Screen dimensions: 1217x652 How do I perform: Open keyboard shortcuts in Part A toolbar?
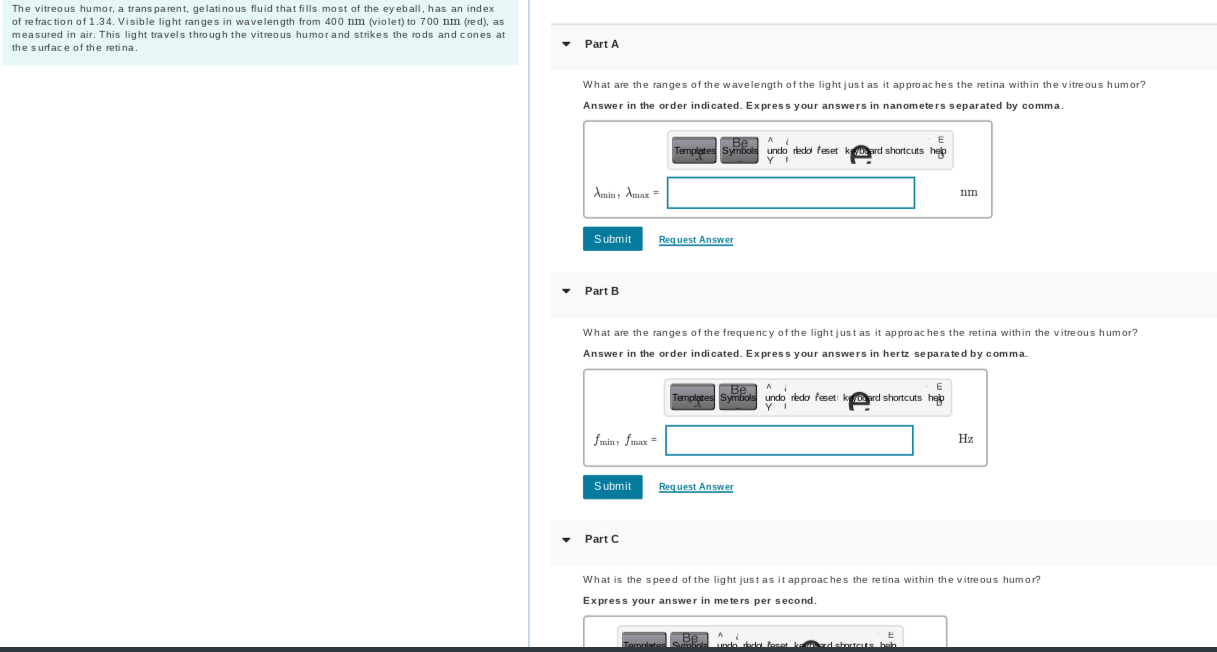click(x=885, y=150)
